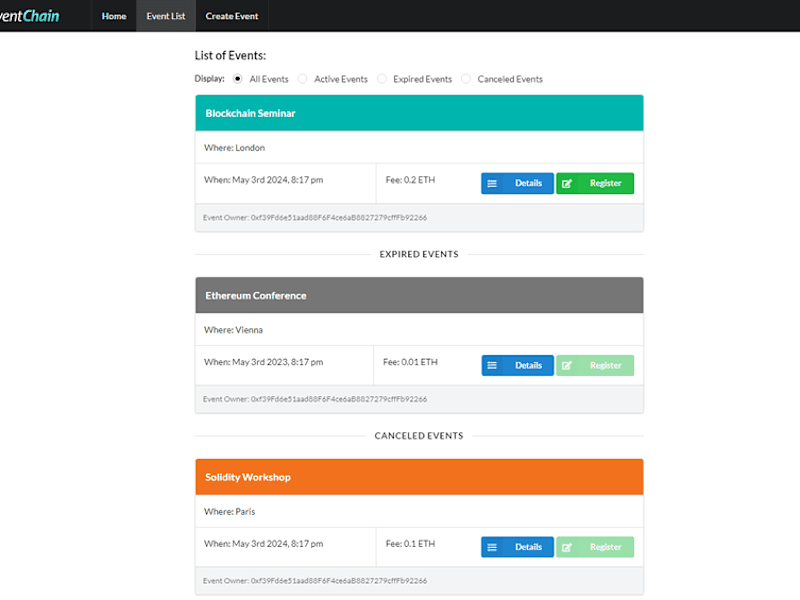
Task: Click the 'List of Events:' heading
Action: 230,55
